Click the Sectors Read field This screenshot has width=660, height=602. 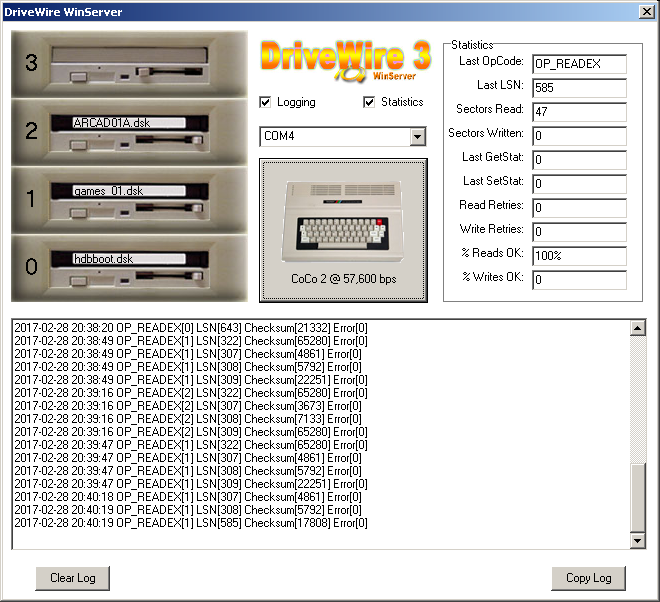coord(579,112)
